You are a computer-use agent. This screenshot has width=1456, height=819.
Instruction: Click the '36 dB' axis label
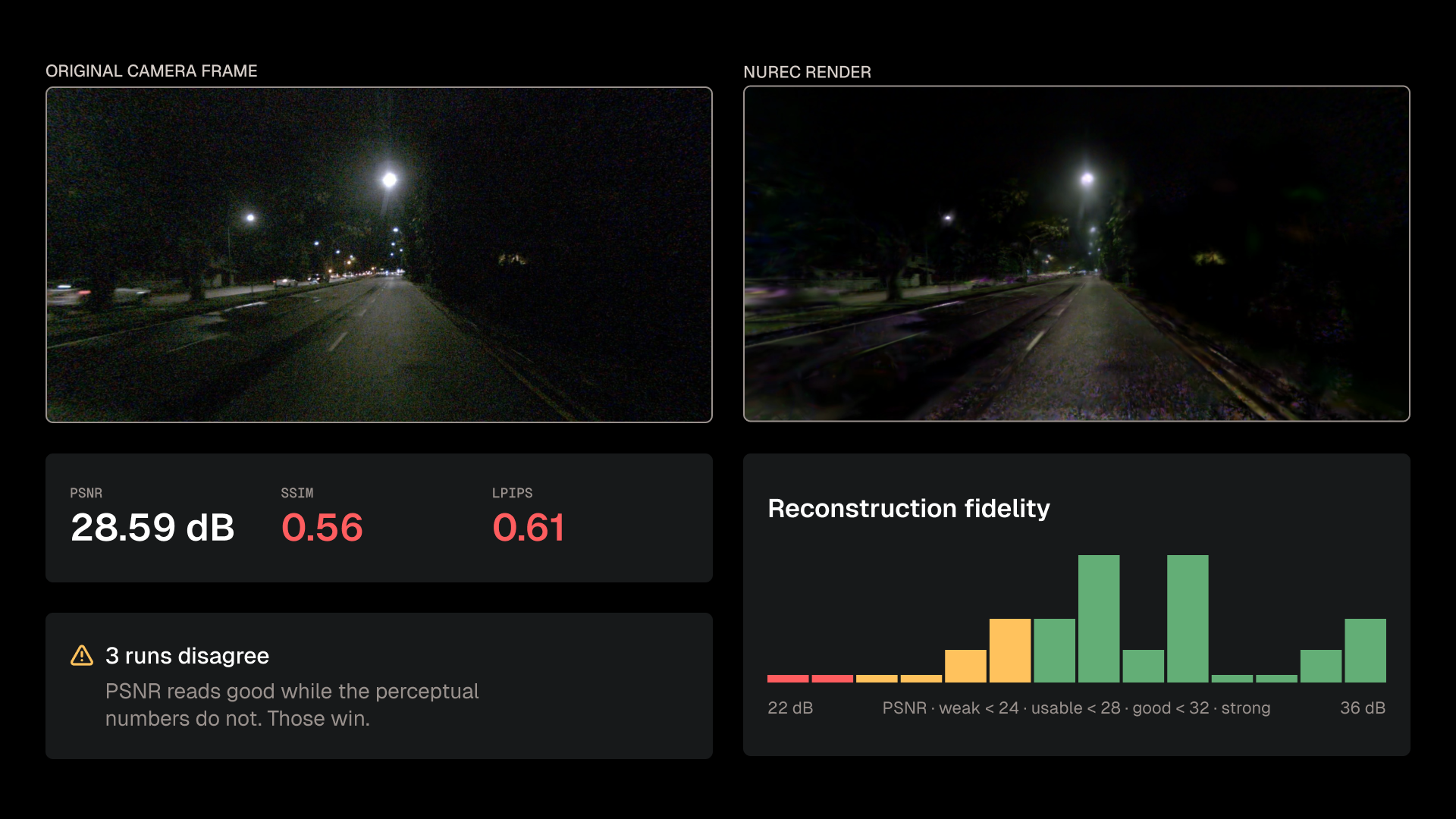1363,708
